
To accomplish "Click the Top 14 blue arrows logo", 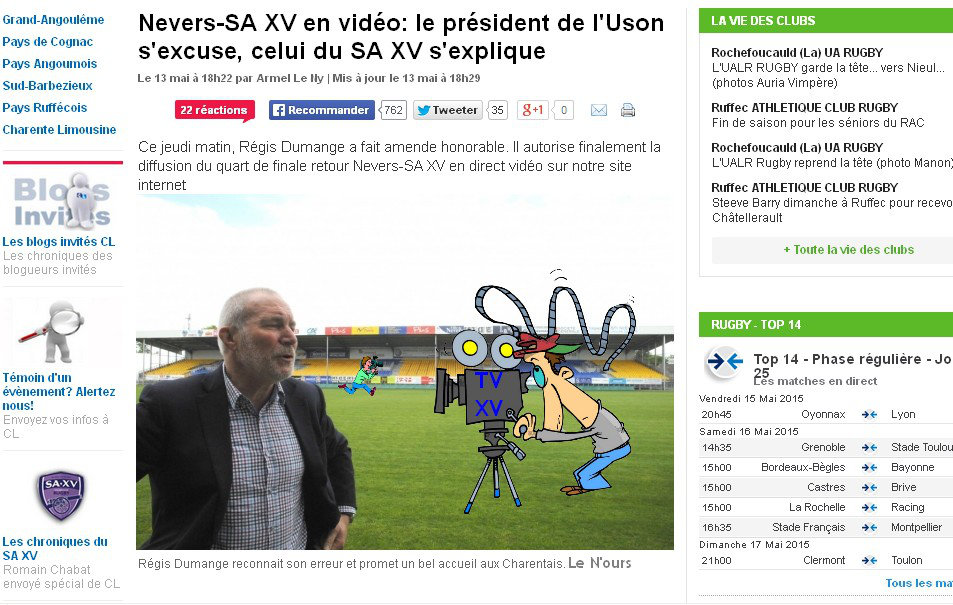I will [724, 362].
